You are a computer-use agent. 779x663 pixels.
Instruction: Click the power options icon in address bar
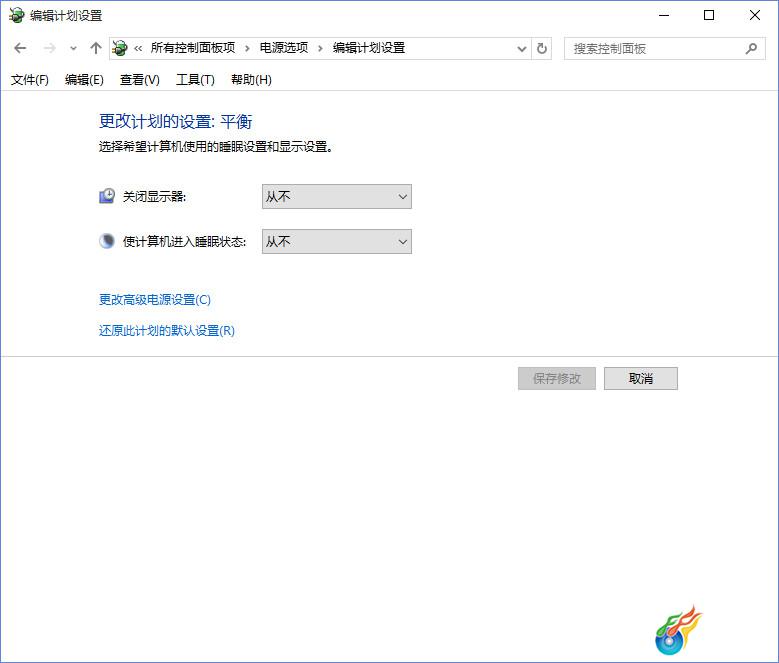click(120, 48)
